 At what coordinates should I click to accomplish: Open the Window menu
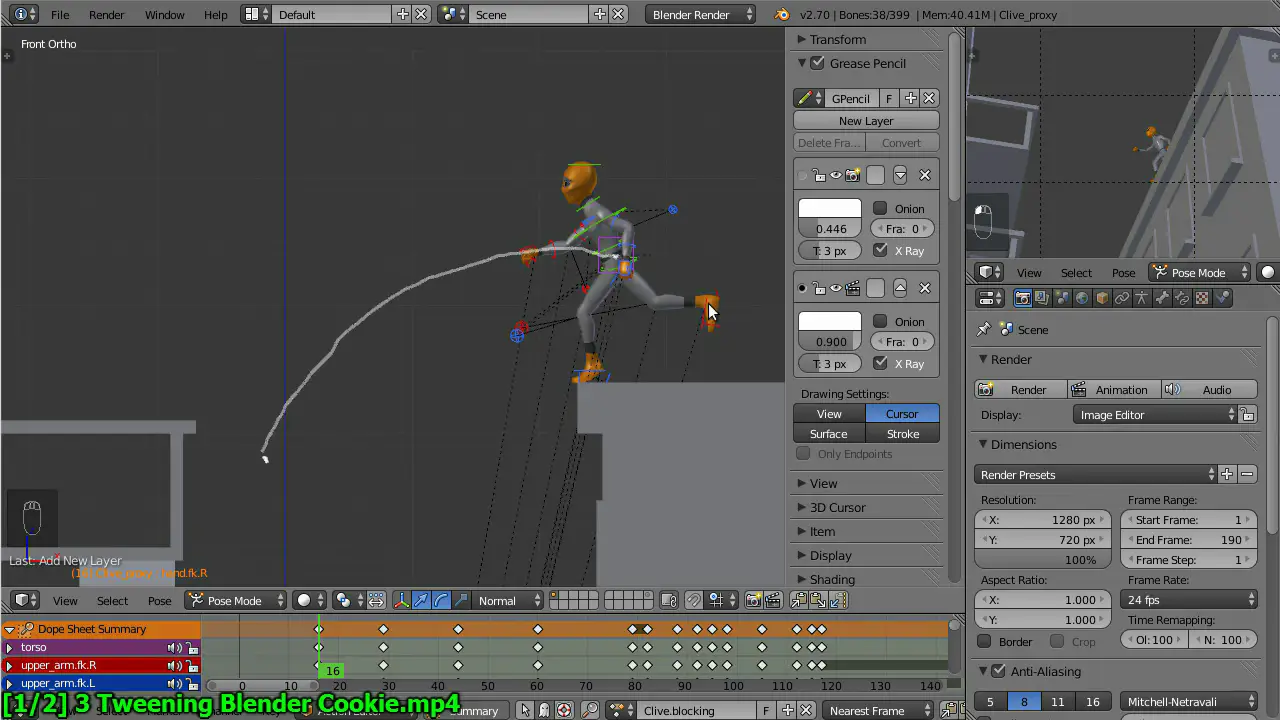click(x=164, y=15)
